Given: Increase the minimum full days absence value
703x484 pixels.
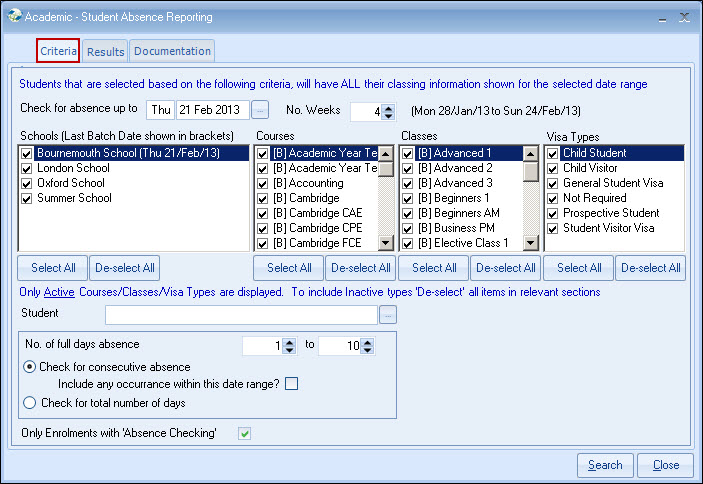Looking at the screenshot, I should click(289, 341).
